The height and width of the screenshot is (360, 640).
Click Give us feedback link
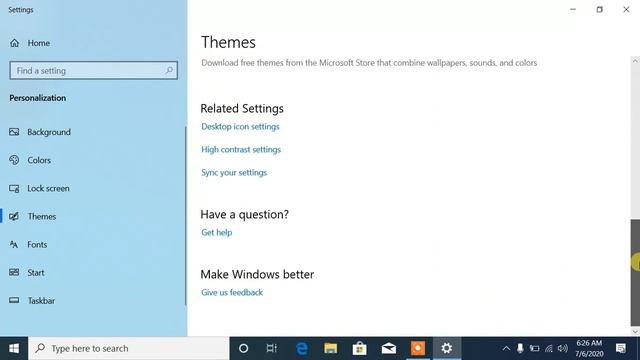pos(232,292)
